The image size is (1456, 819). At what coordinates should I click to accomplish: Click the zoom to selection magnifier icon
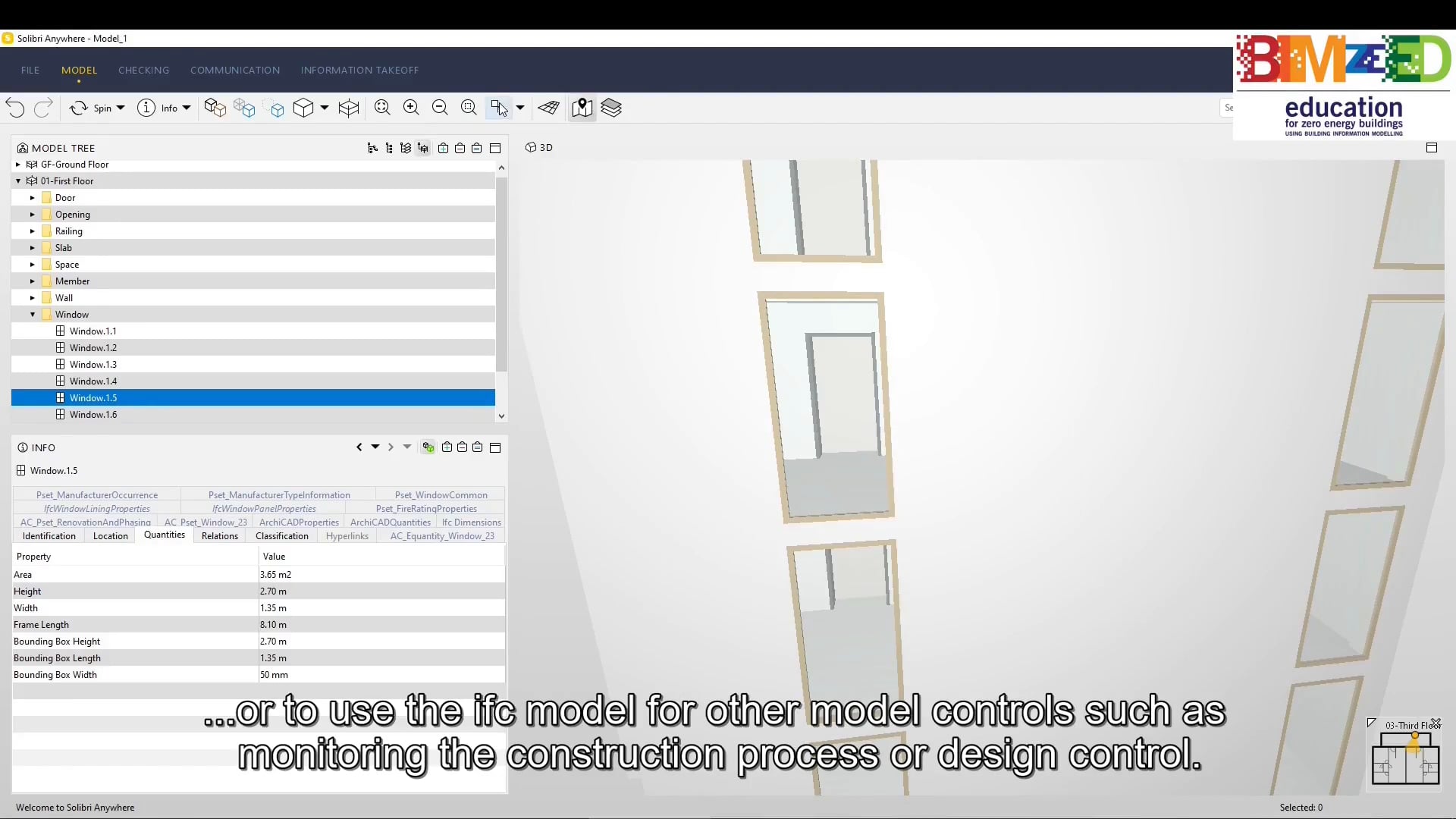[x=469, y=108]
